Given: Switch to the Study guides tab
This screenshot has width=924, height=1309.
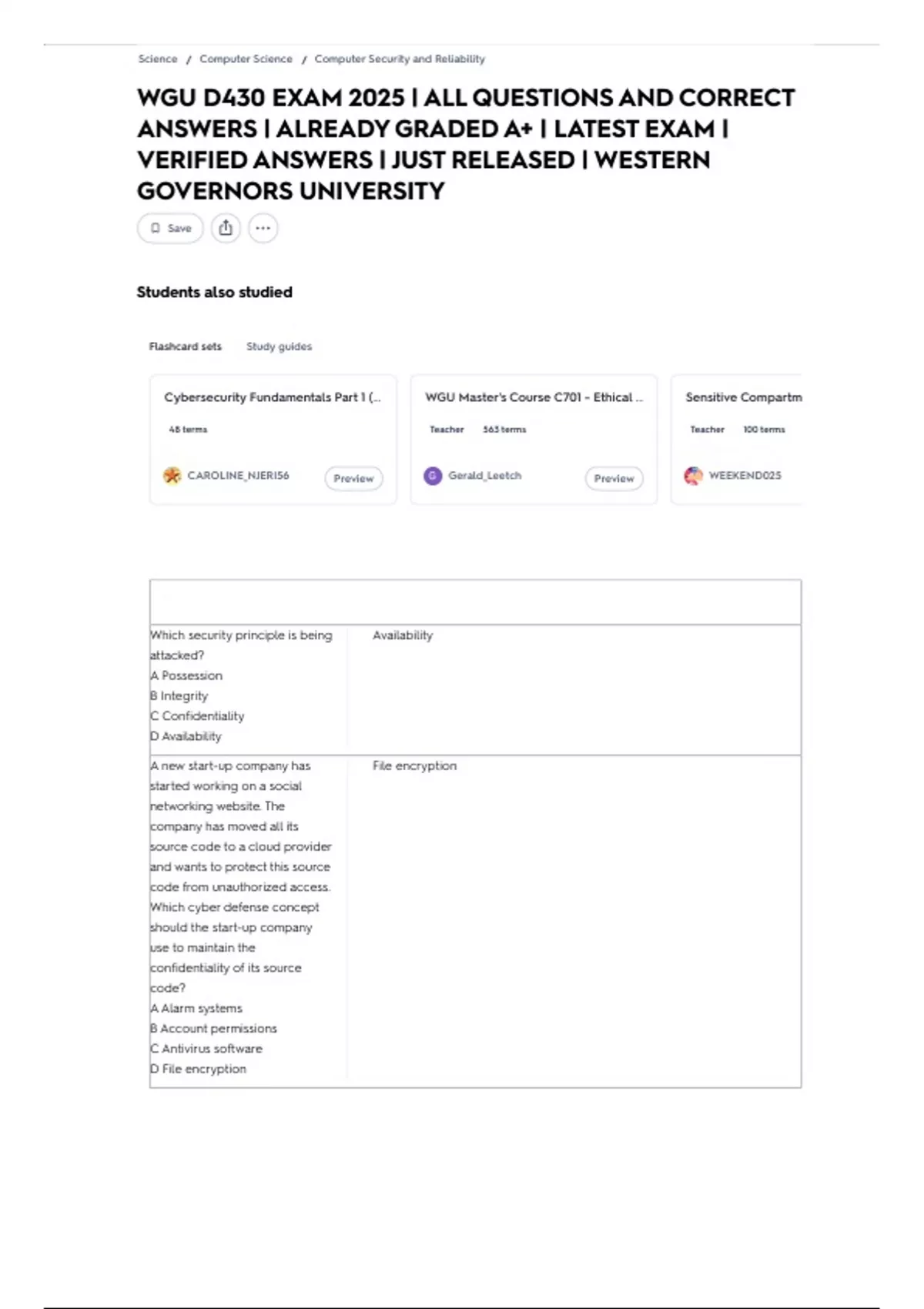Looking at the screenshot, I should [279, 346].
